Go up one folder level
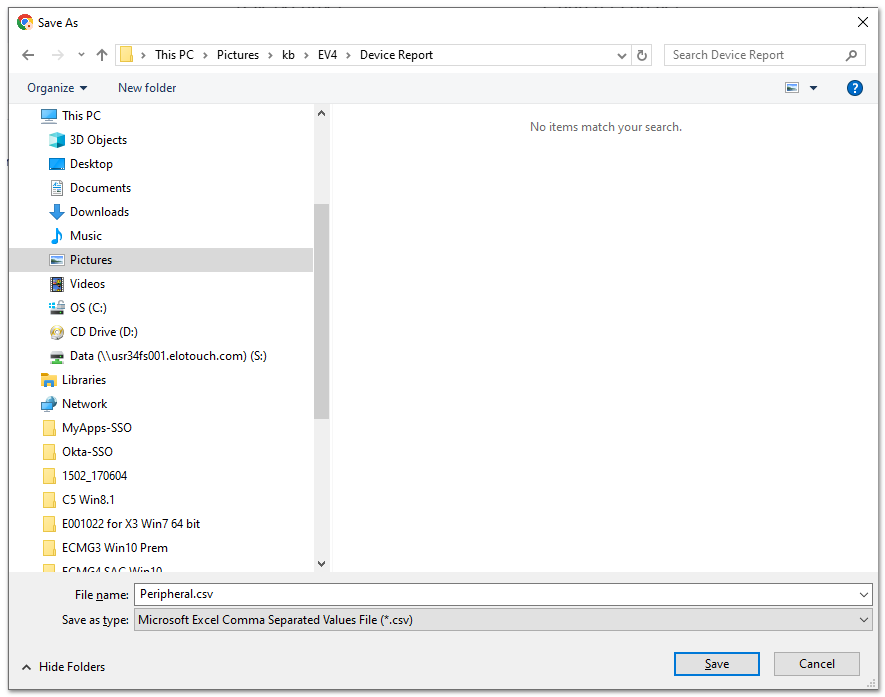Viewport: 885px width, 697px height. pos(102,55)
